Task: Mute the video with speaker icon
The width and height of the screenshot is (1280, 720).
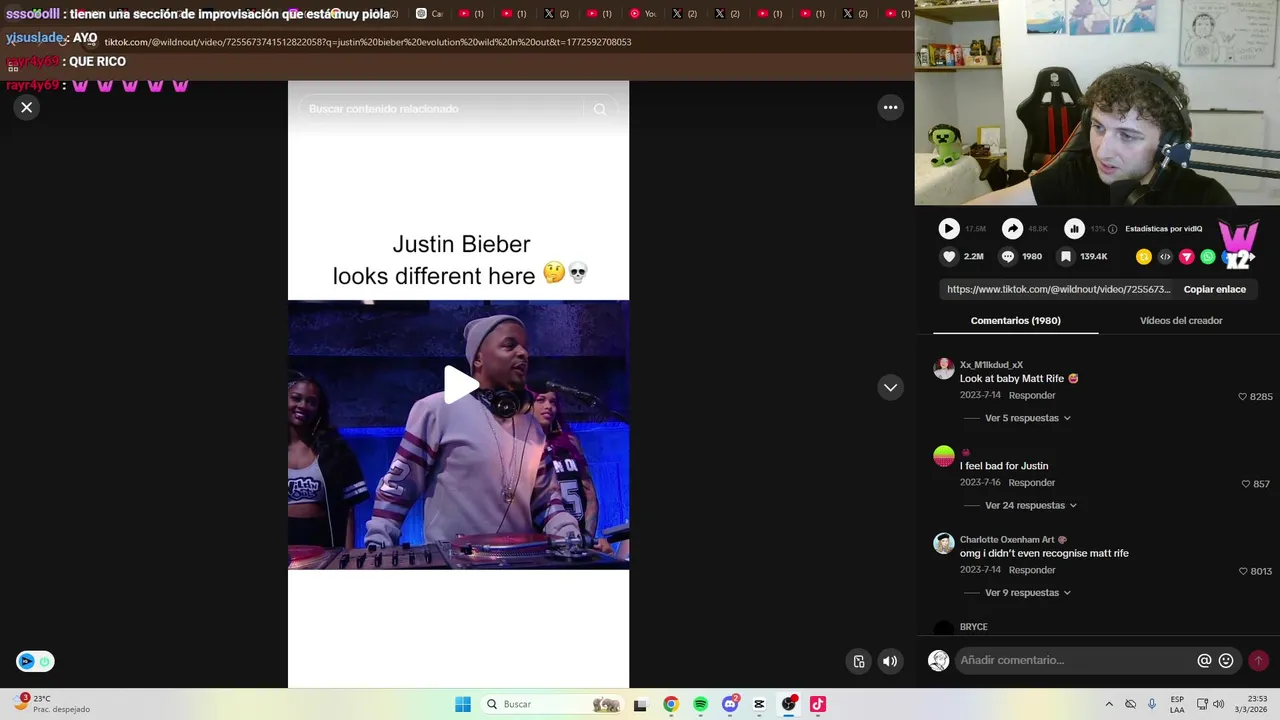Action: coord(889,661)
